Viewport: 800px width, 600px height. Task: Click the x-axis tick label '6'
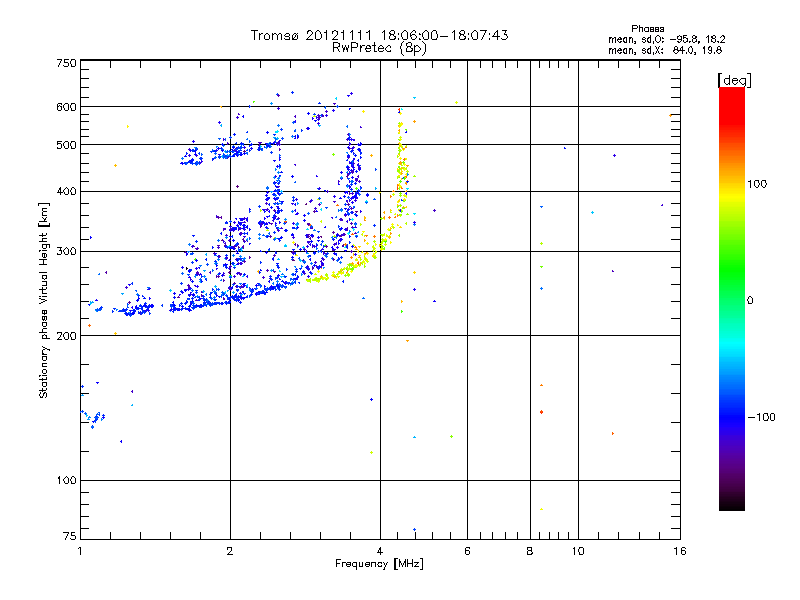point(467,551)
